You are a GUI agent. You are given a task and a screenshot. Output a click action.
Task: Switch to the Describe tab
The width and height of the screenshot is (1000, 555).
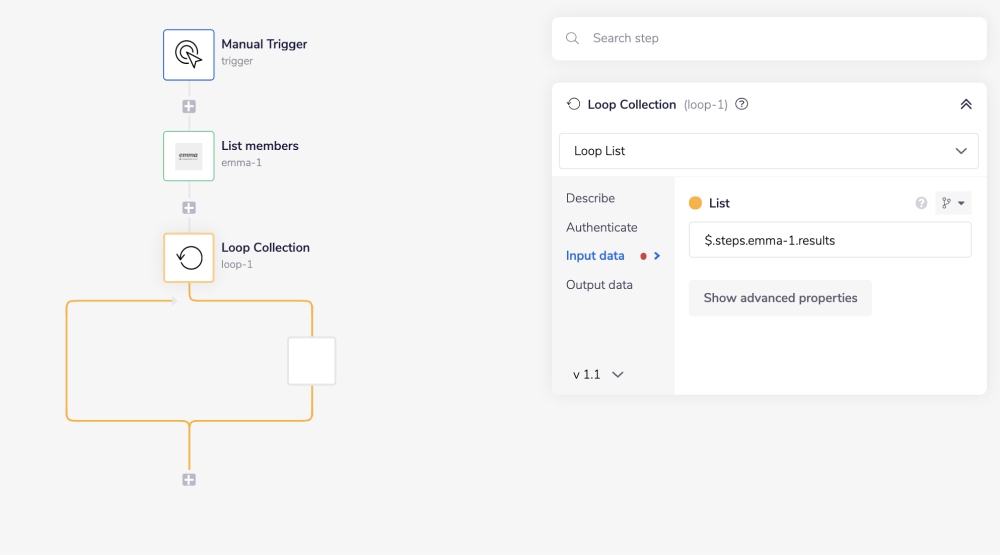click(x=590, y=198)
